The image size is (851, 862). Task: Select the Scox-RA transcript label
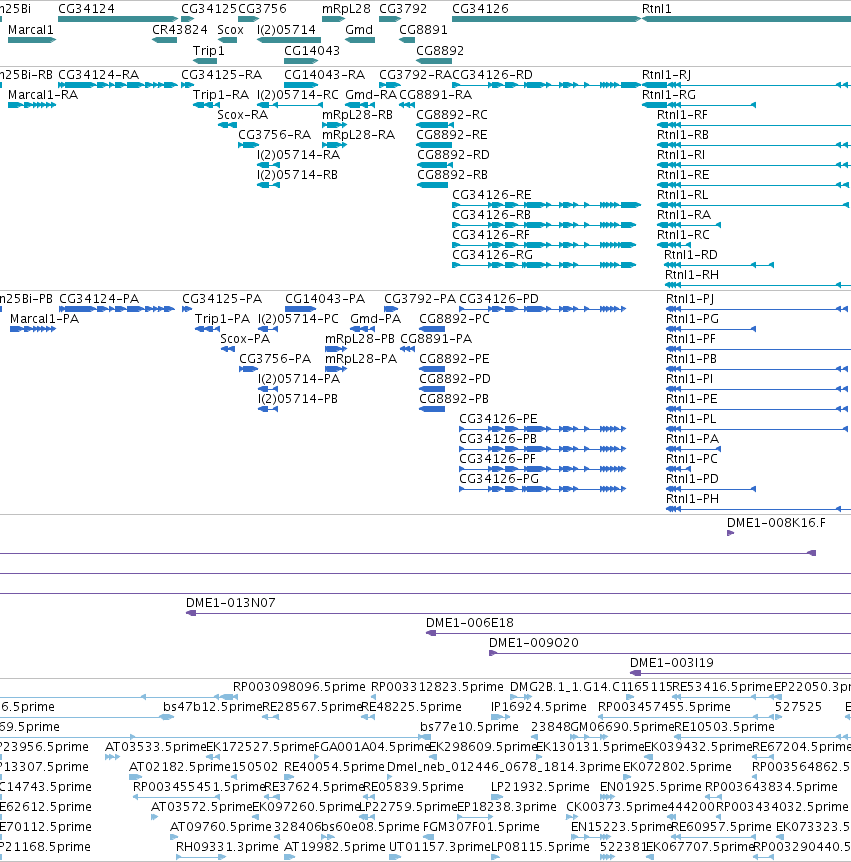click(242, 115)
